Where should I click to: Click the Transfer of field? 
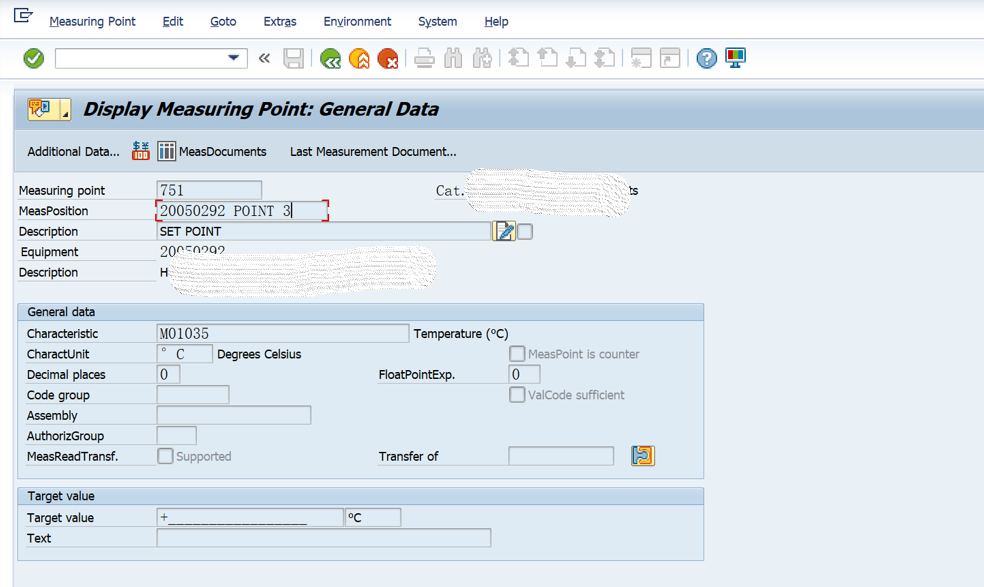click(x=561, y=456)
